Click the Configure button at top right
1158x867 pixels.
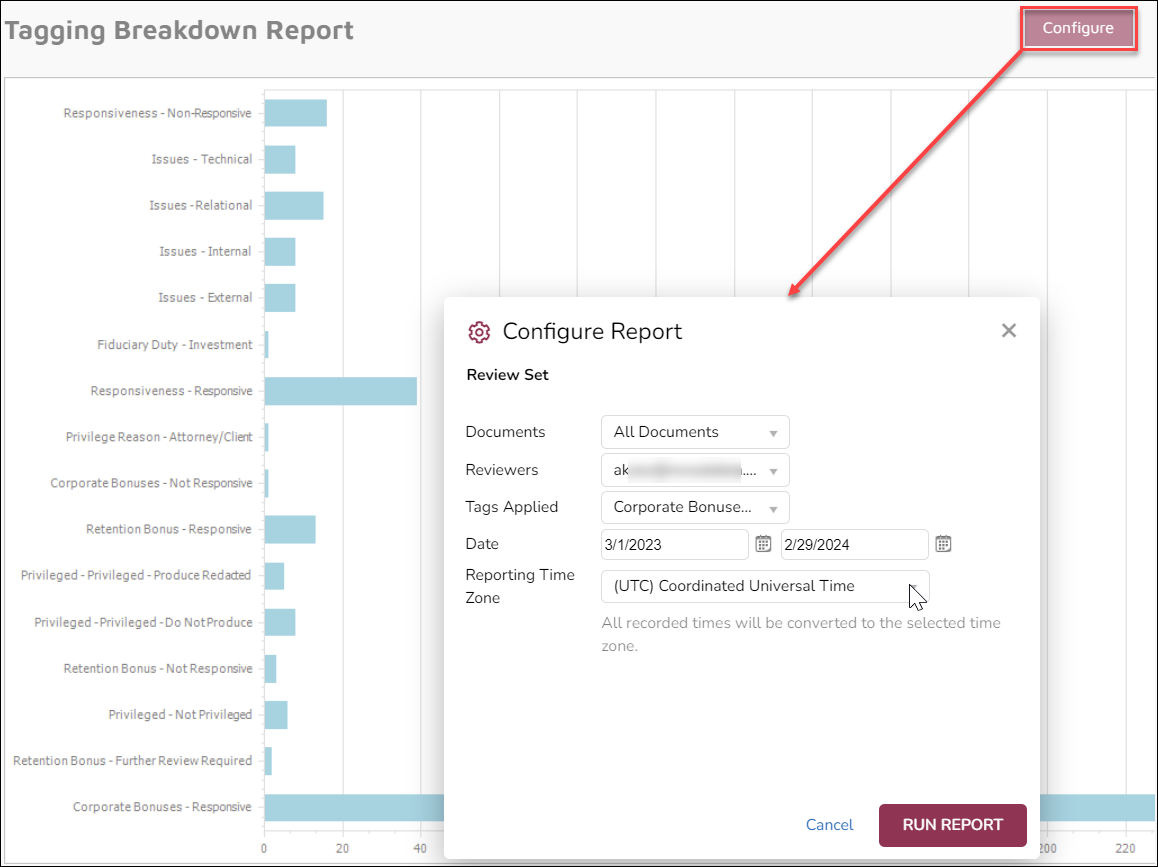(x=1078, y=28)
